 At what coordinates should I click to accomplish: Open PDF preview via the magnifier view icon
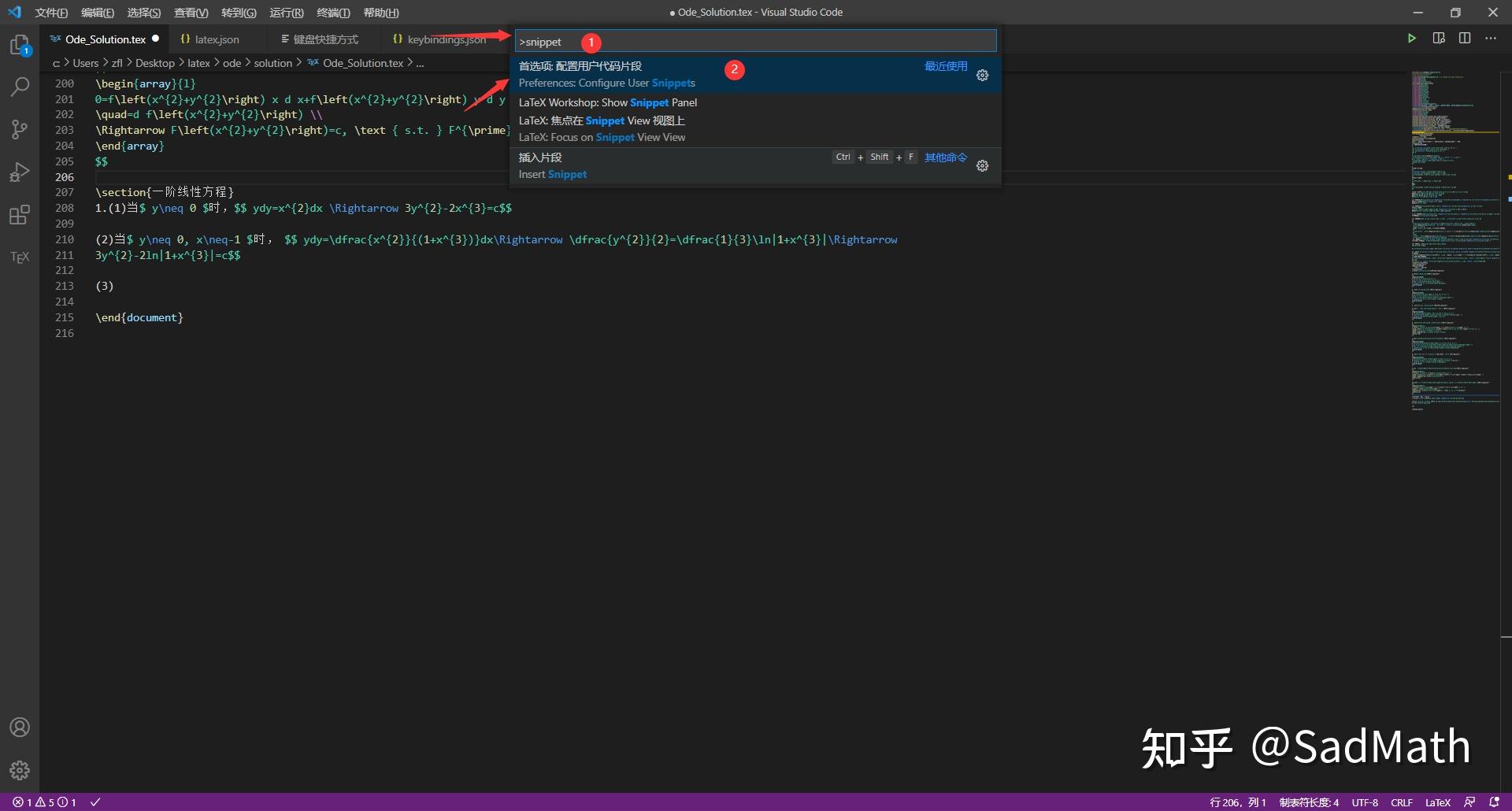(x=1439, y=38)
